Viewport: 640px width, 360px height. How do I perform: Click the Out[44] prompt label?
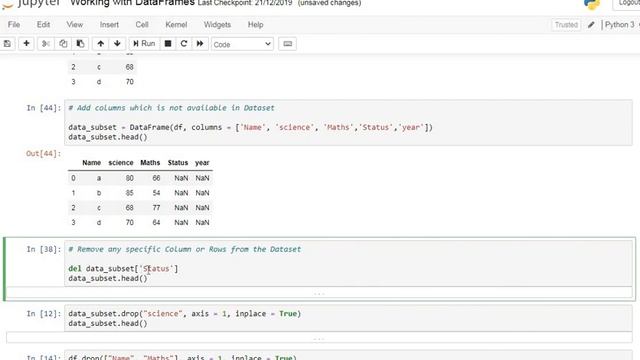pyautogui.click(x=44, y=153)
